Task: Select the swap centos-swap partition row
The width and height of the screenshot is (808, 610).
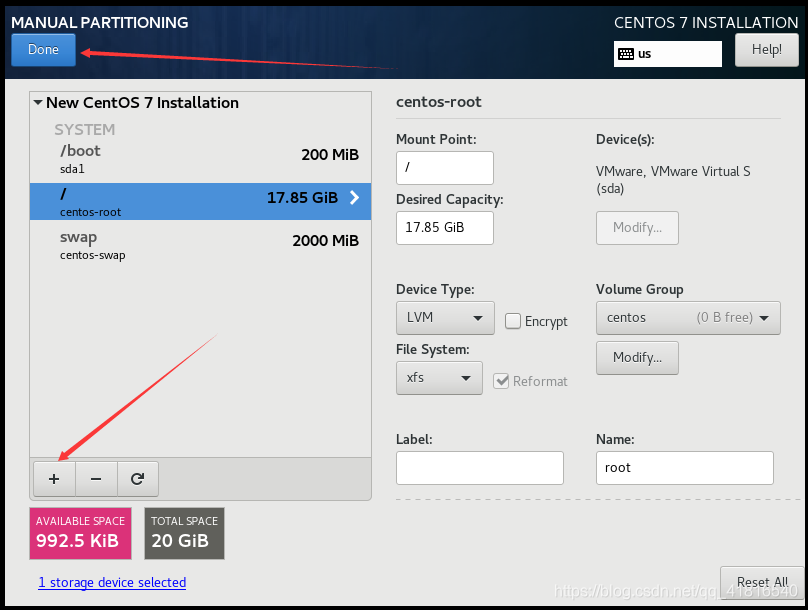Action: [x=200, y=245]
